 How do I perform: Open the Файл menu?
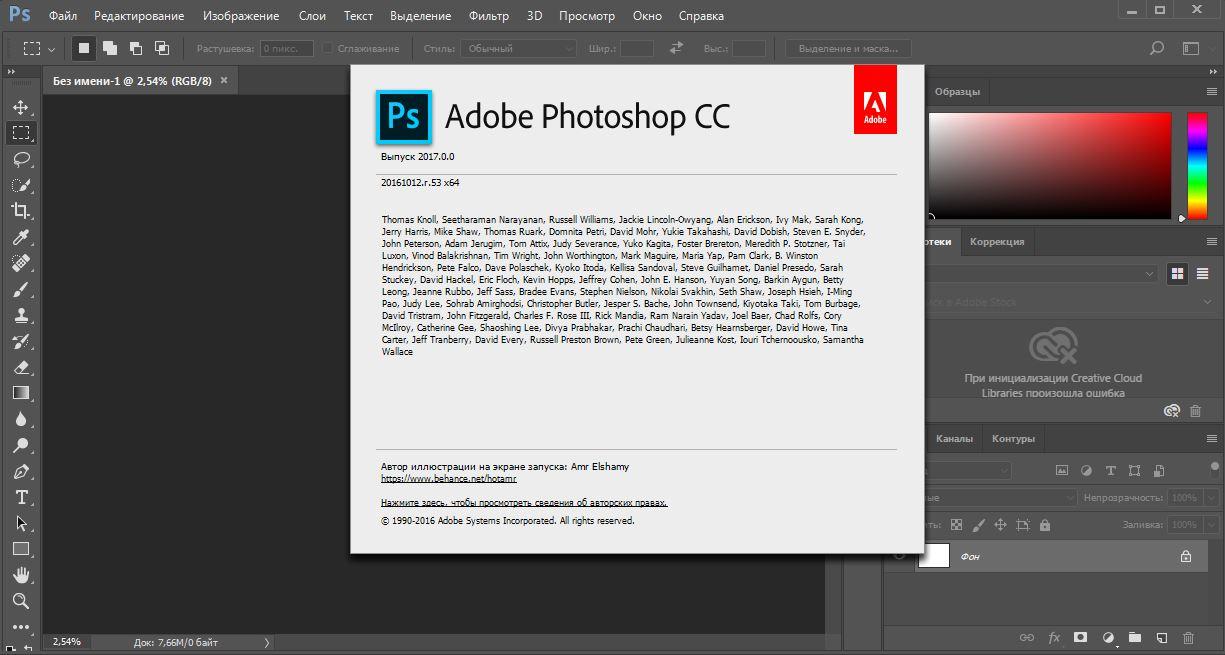(62, 16)
